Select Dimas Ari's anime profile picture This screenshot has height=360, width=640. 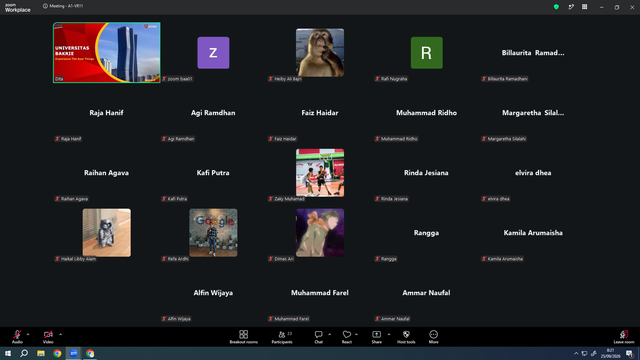[x=320, y=233]
